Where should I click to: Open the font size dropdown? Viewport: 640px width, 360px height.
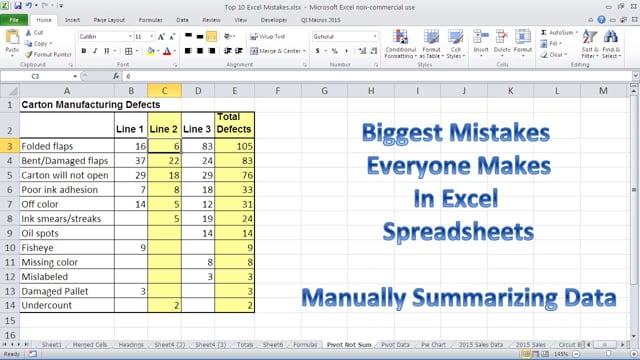coord(151,37)
